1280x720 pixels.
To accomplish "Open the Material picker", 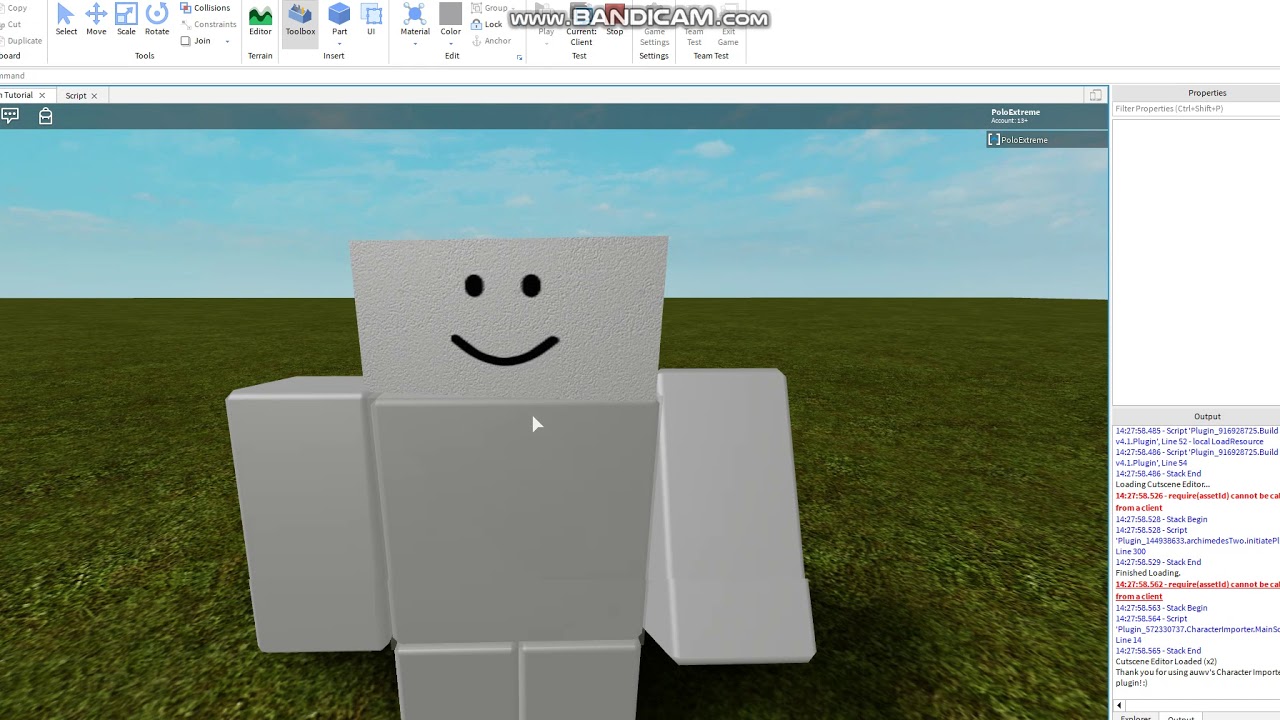I will pyautogui.click(x=415, y=20).
